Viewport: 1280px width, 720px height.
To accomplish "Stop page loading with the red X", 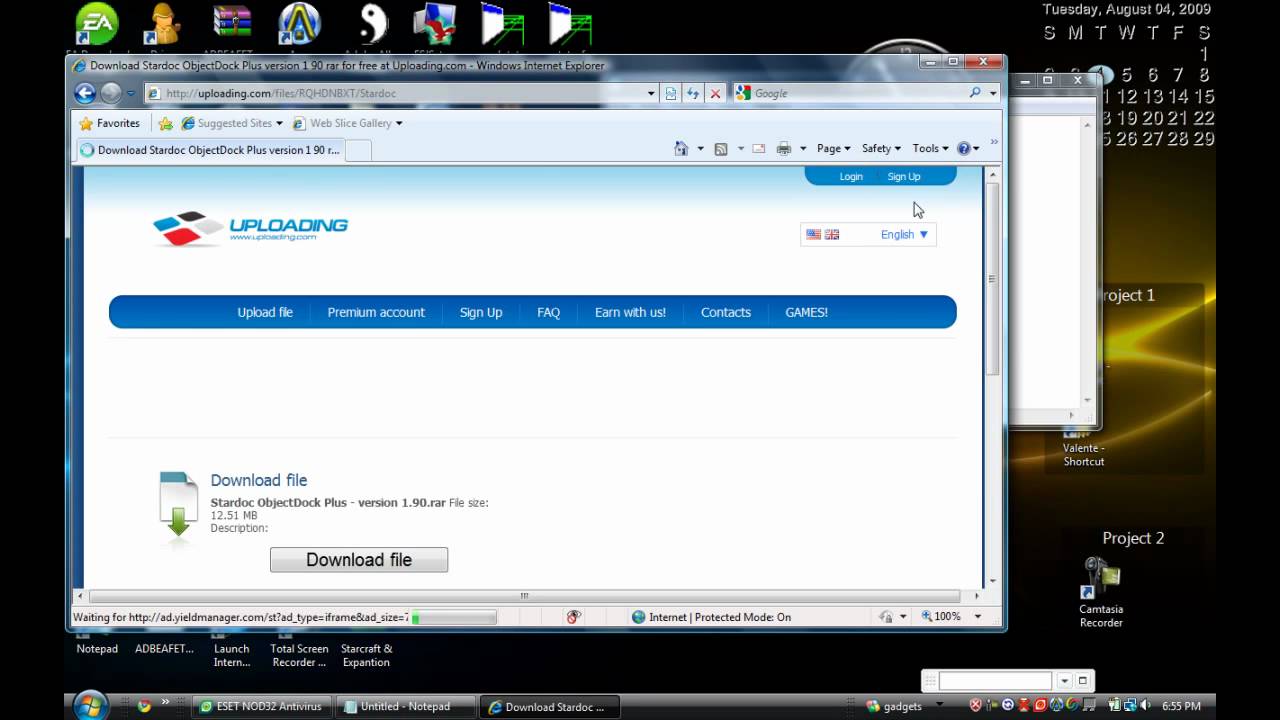I will tap(715, 93).
